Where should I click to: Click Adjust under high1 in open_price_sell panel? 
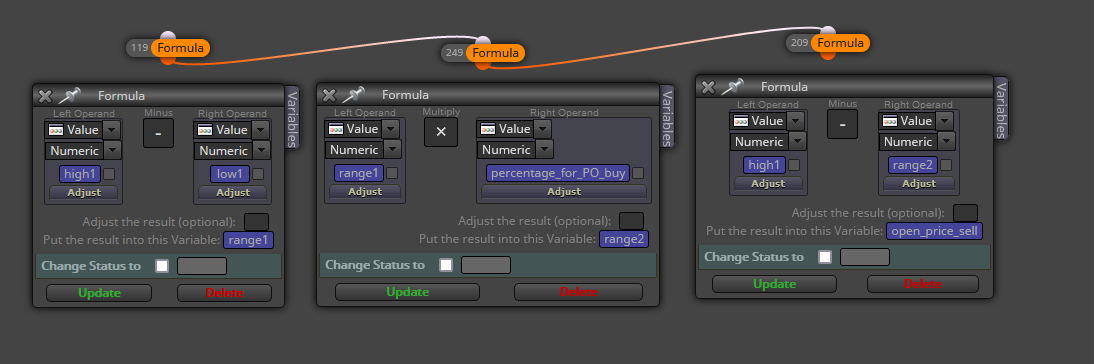768,183
